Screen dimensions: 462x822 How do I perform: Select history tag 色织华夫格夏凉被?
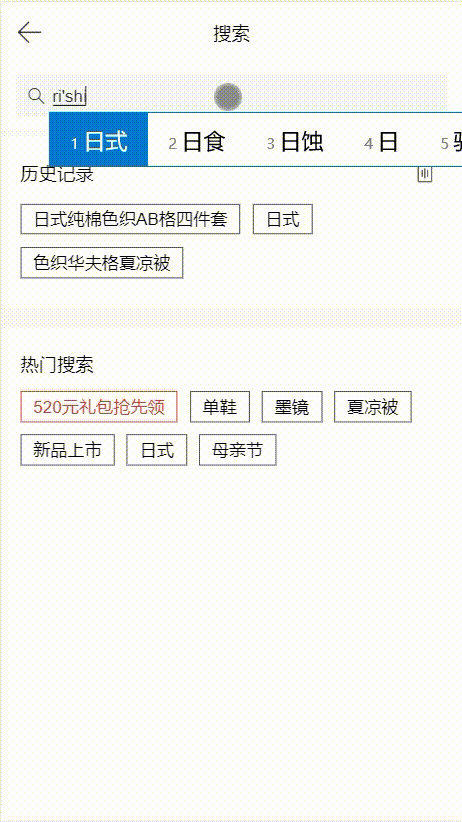click(102, 263)
